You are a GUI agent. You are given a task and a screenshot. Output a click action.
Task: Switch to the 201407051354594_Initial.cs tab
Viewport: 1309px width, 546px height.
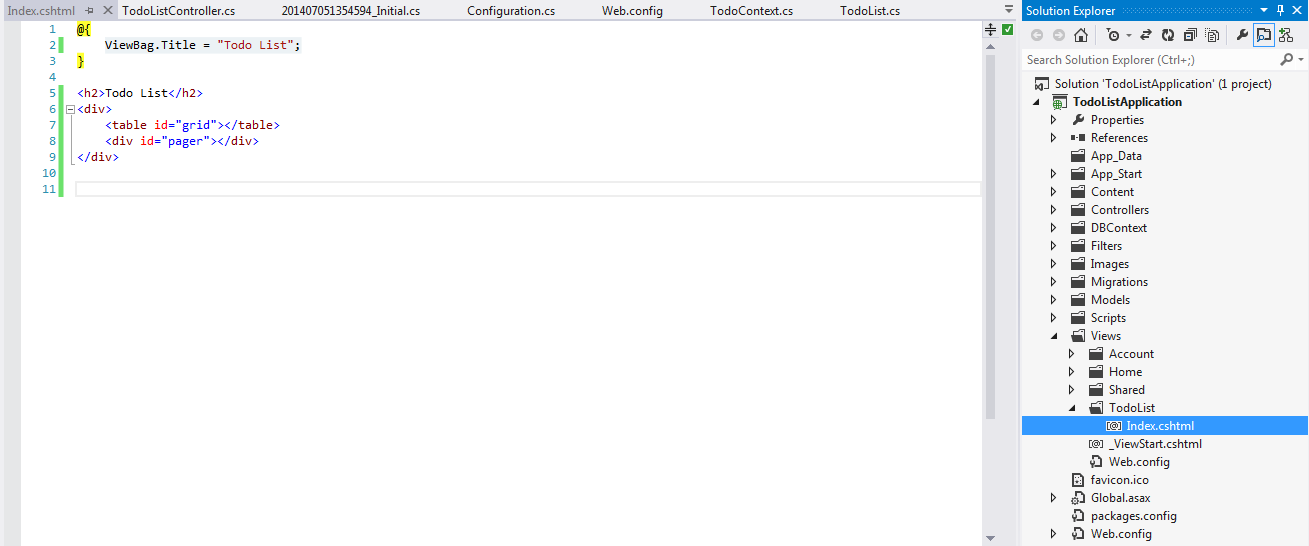pos(351,11)
